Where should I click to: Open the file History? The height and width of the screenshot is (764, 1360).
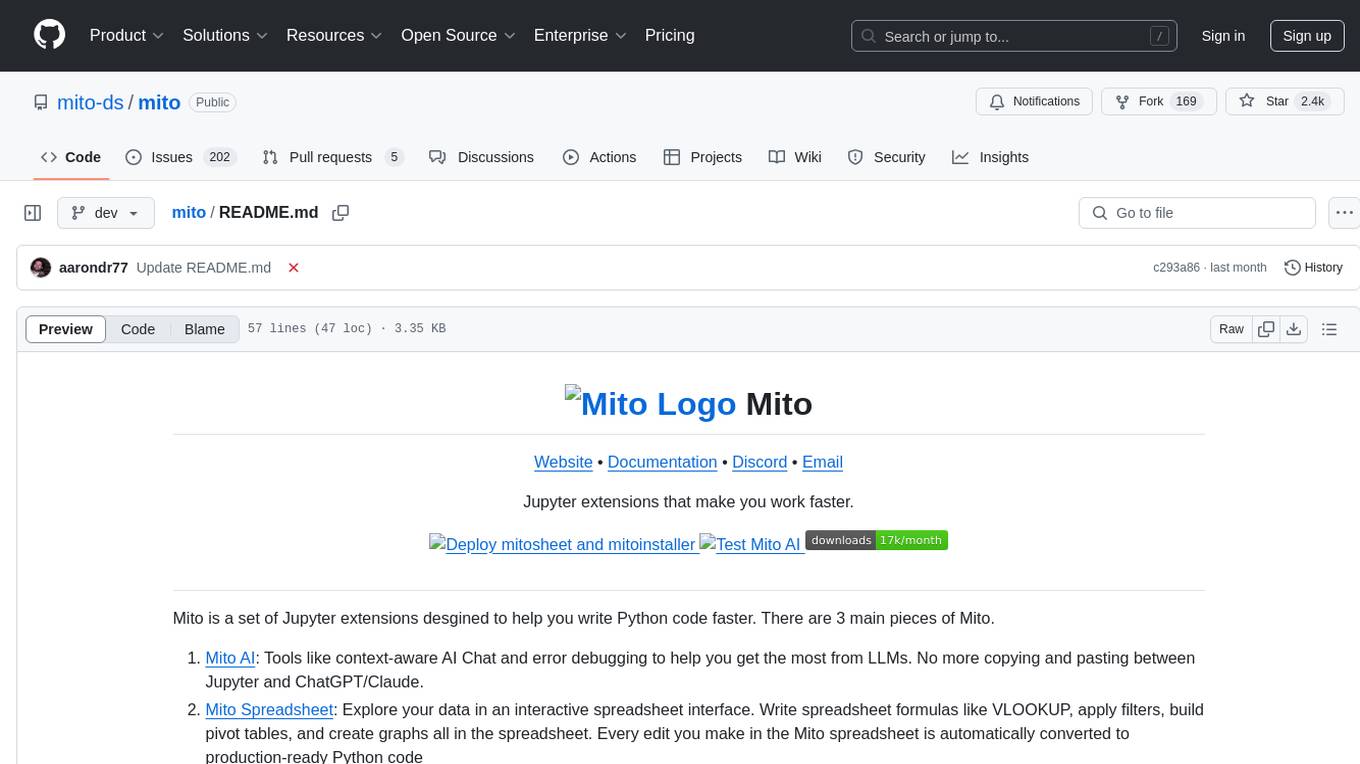tap(1313, 268)
